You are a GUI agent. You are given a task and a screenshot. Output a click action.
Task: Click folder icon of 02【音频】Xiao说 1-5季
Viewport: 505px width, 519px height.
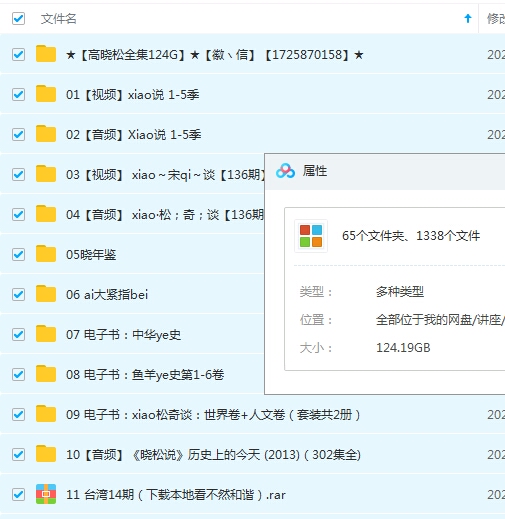[46, 134]
